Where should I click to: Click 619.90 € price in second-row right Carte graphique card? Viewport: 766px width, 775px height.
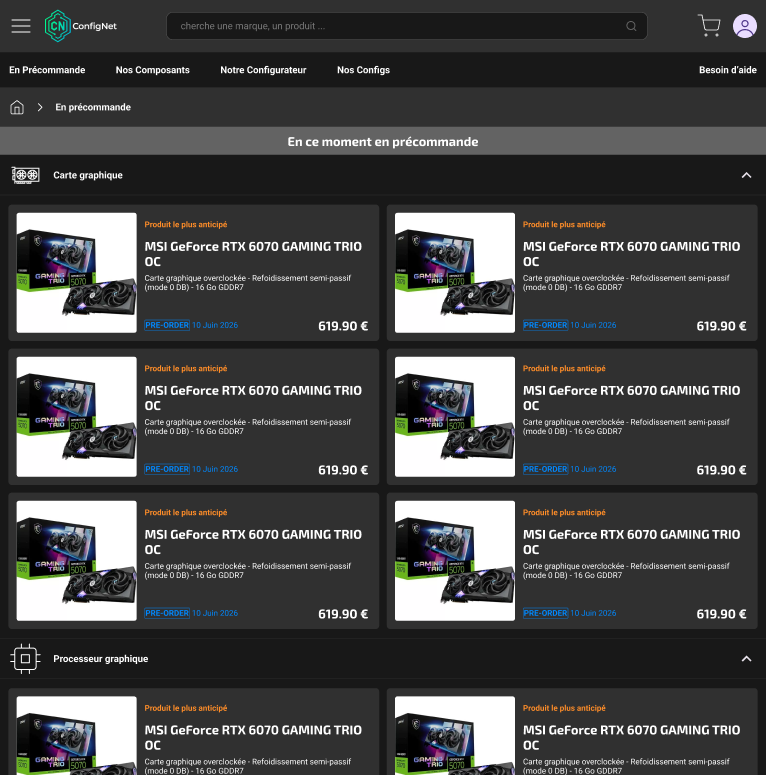722,470
